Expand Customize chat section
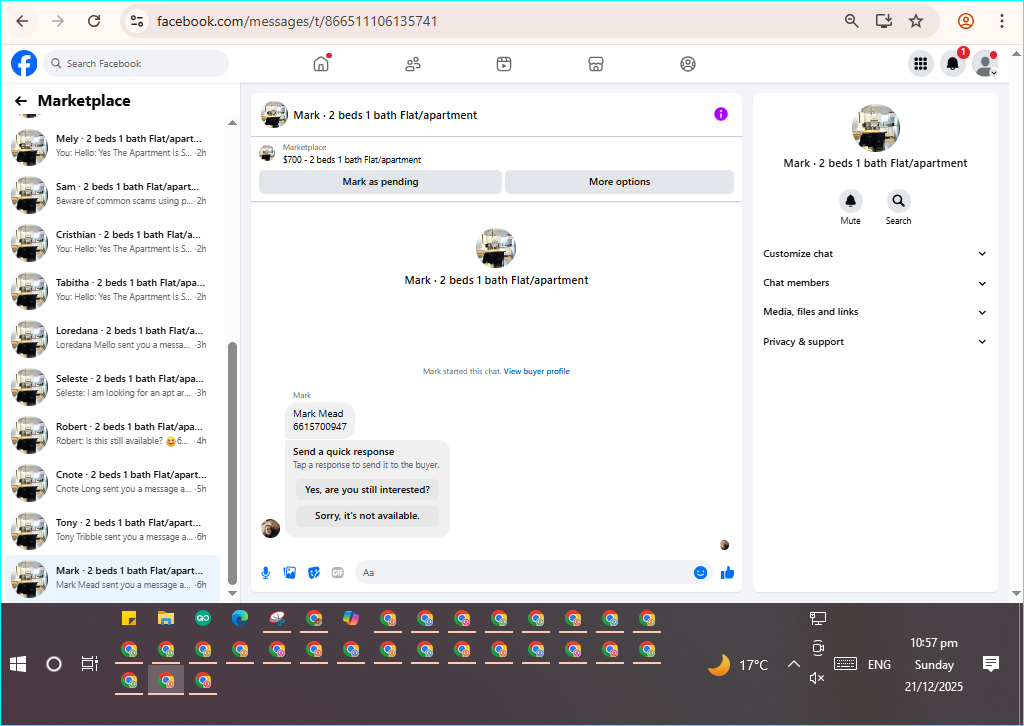The height and width of the screenshot is (726, 1024). point(875,254)
